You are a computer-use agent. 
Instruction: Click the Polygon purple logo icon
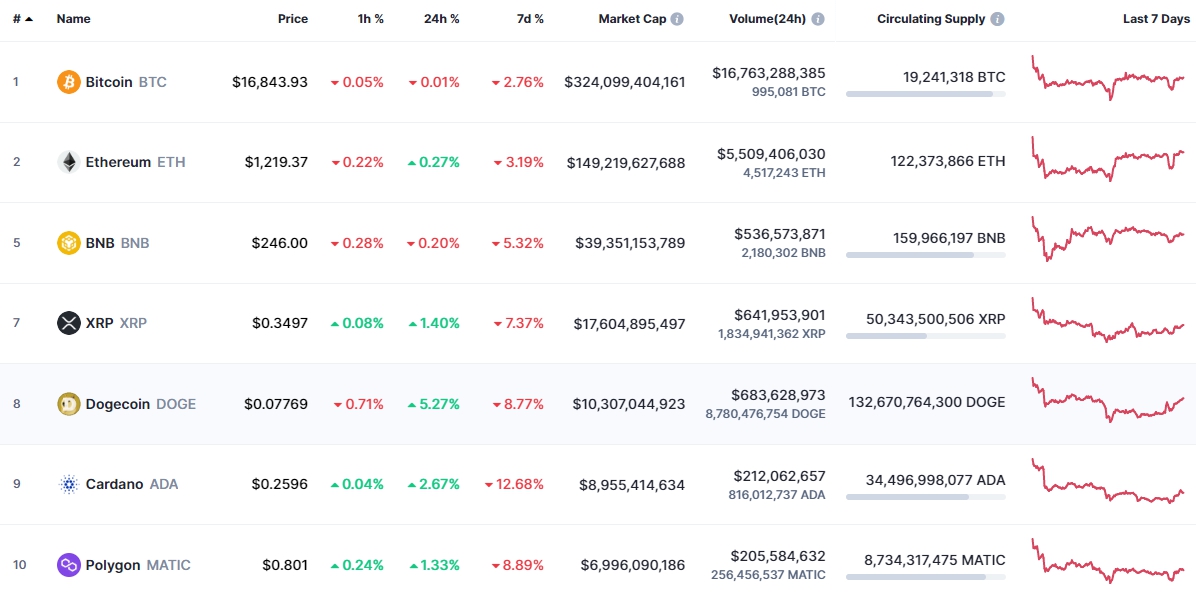tap(69, 564)
